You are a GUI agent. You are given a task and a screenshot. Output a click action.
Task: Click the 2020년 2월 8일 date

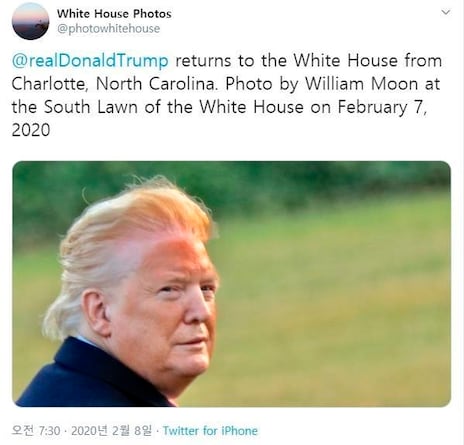[111, 431]
